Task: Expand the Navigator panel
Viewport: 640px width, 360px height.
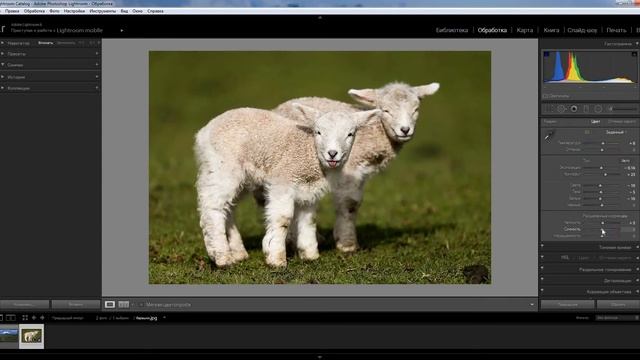Action: tap(2, 43)
